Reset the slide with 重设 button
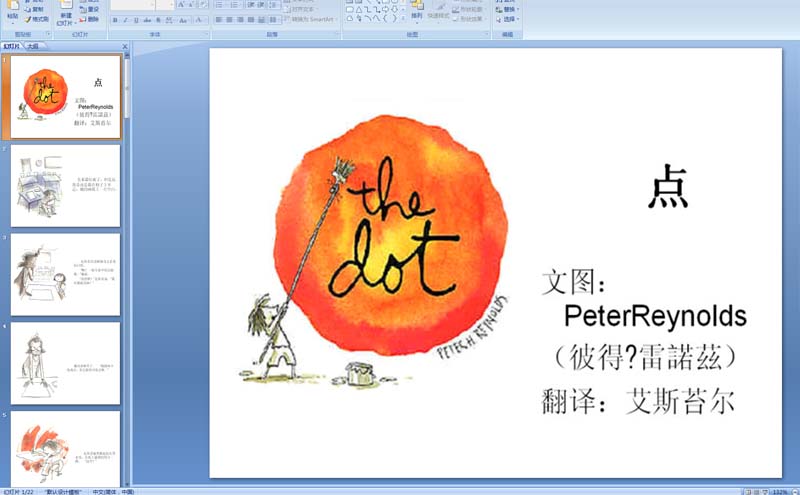The image size is (800, 495). [x=89, y=9]
